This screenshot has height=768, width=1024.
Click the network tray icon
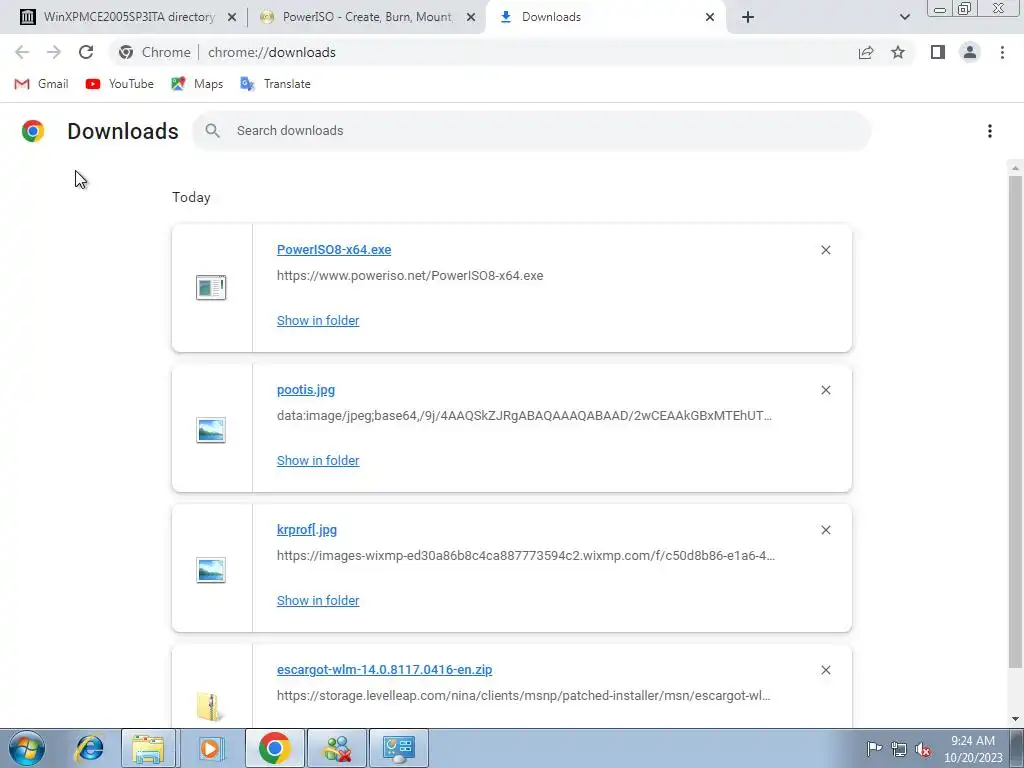pyautogui.click(x=899, y=749)
